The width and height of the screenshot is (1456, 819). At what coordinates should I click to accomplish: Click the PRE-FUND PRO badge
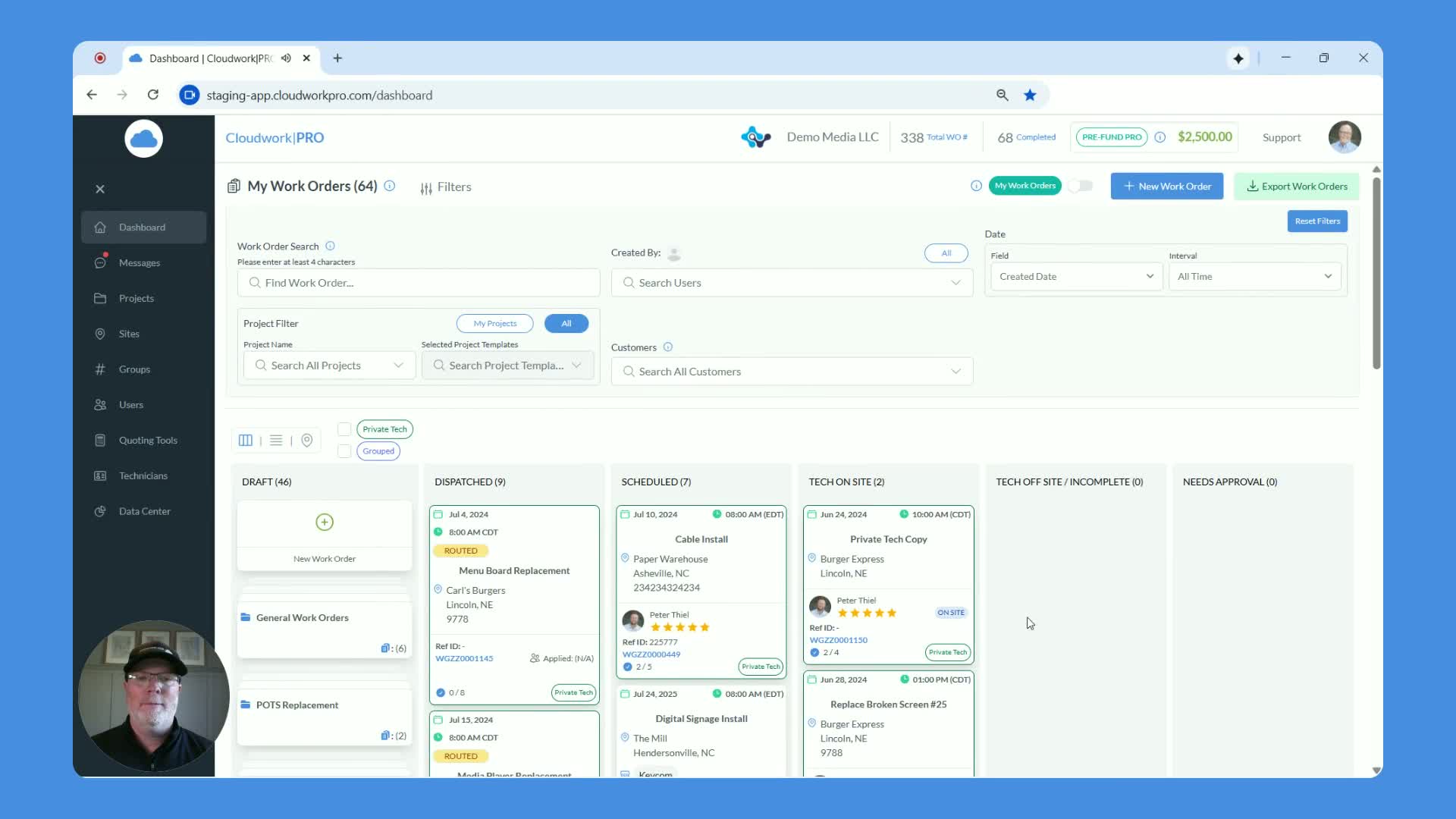1112,138
